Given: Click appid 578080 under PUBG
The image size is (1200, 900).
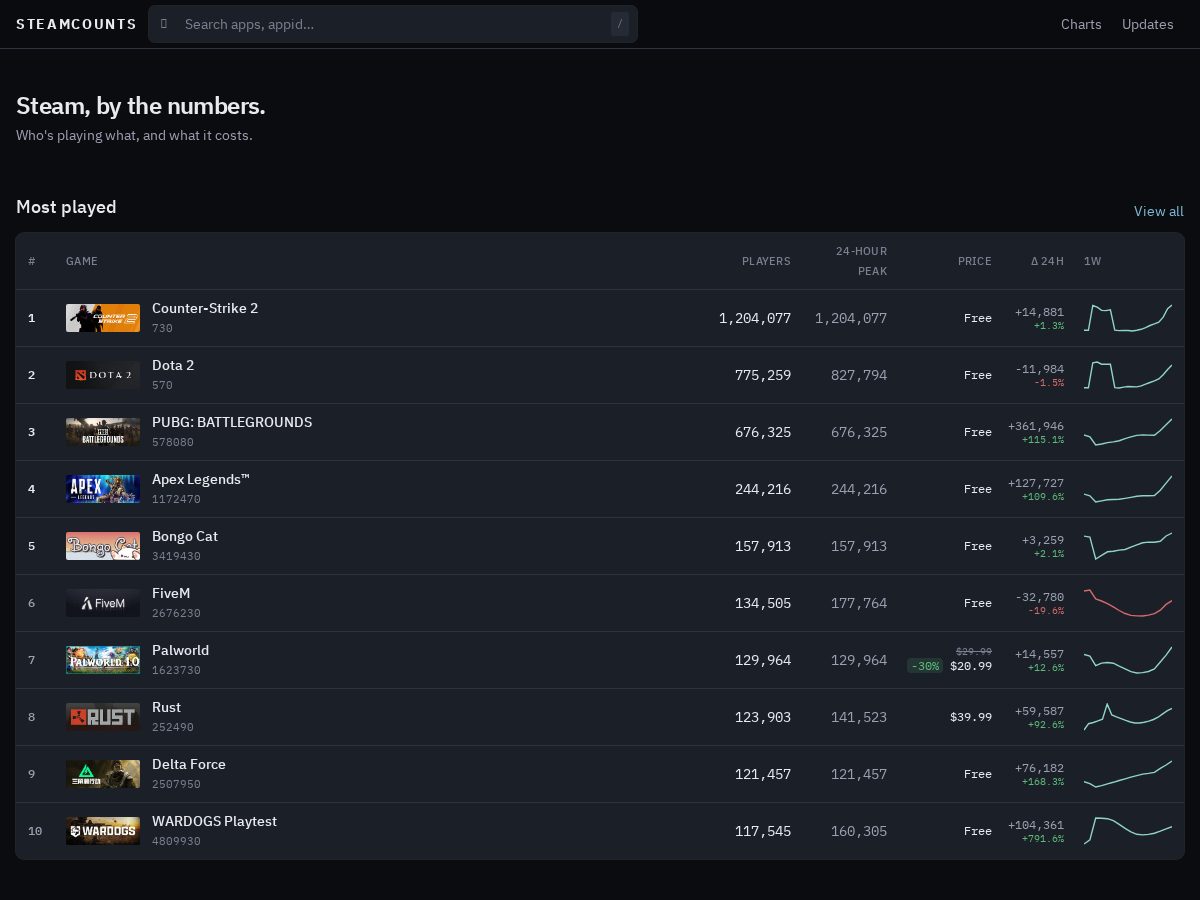Looking at the screenshot, I should click(173, 442).
